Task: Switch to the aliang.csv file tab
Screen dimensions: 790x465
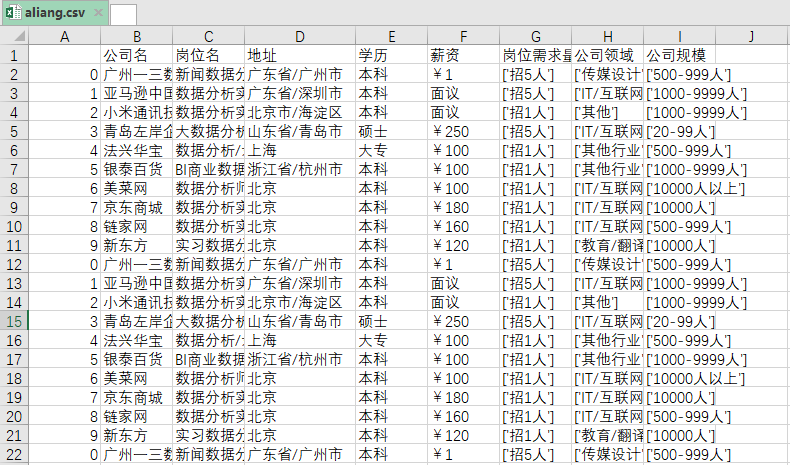Action: 54,13
